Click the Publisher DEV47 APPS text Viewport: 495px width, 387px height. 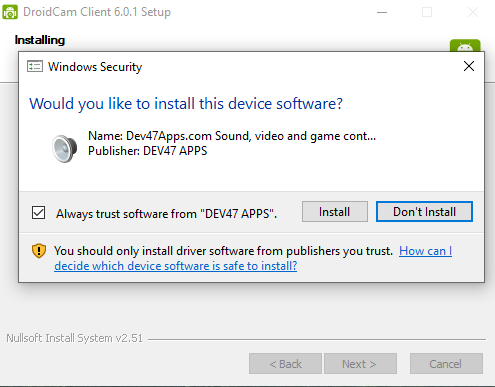click(x=147, y=151)
